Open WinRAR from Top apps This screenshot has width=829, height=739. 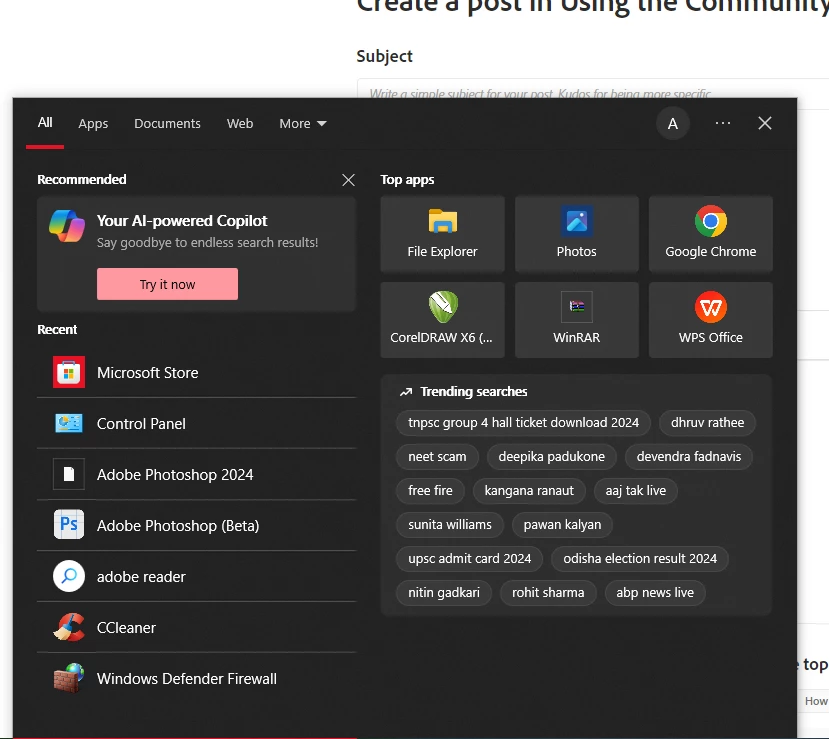point(576,320)
